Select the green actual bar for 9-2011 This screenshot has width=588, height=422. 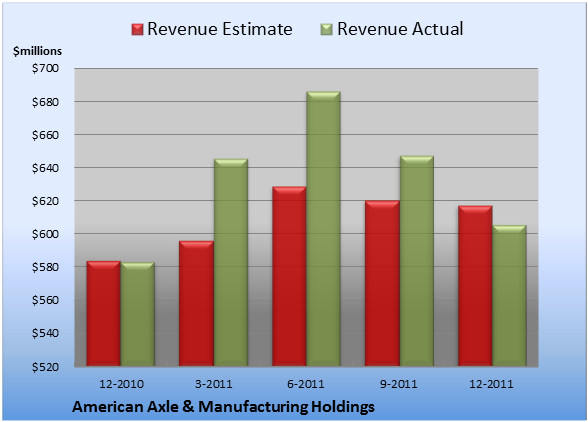416,261
